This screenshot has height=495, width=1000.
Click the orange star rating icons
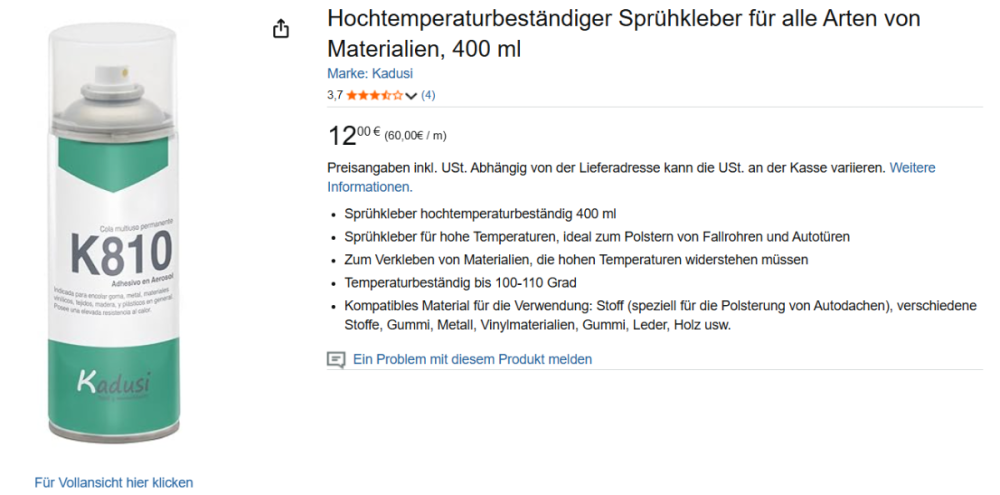[x=375, y=96]
